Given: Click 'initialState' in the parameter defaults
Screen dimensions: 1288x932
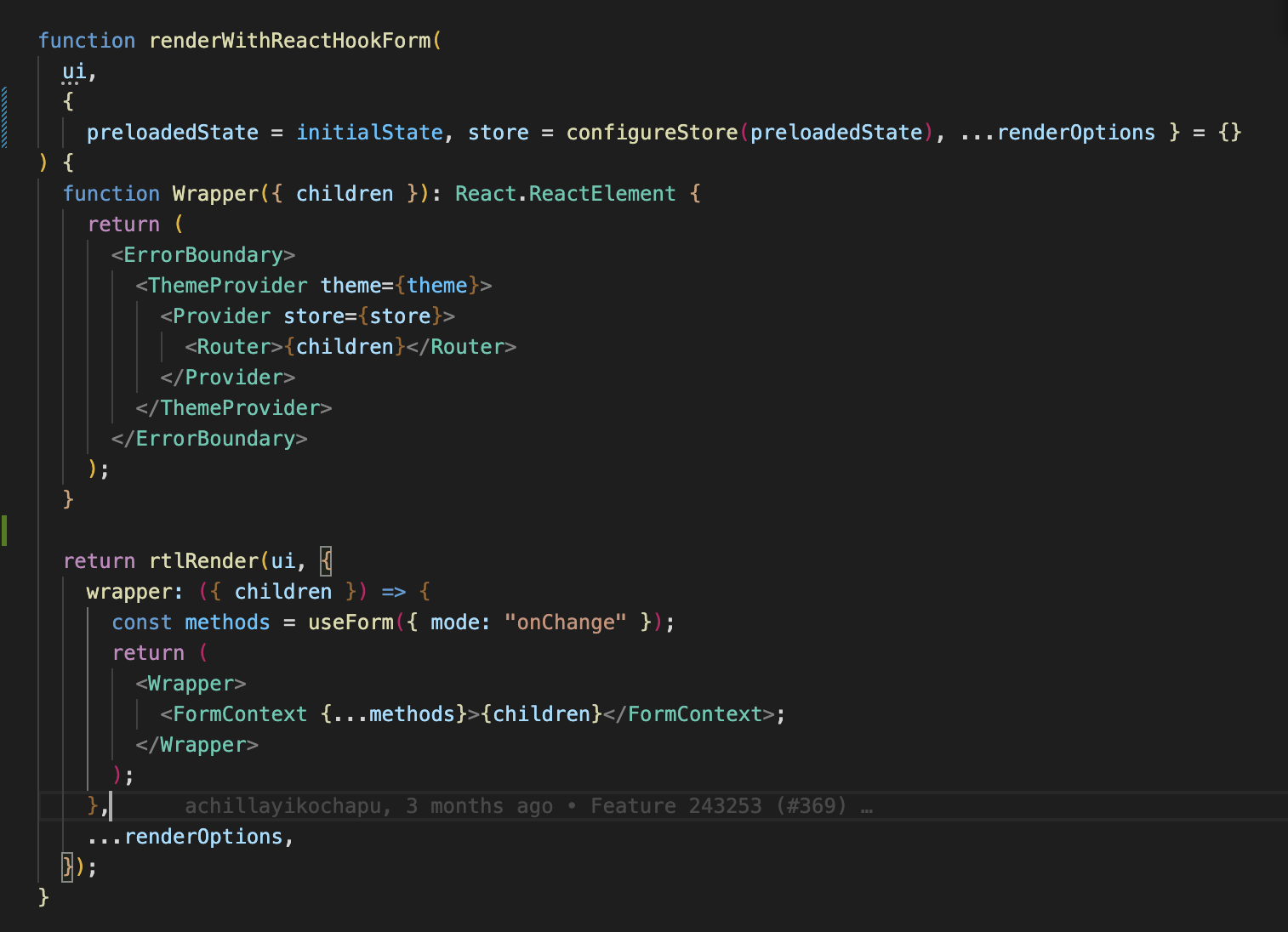Looking at the screenshot, I should tap(369, 133).
